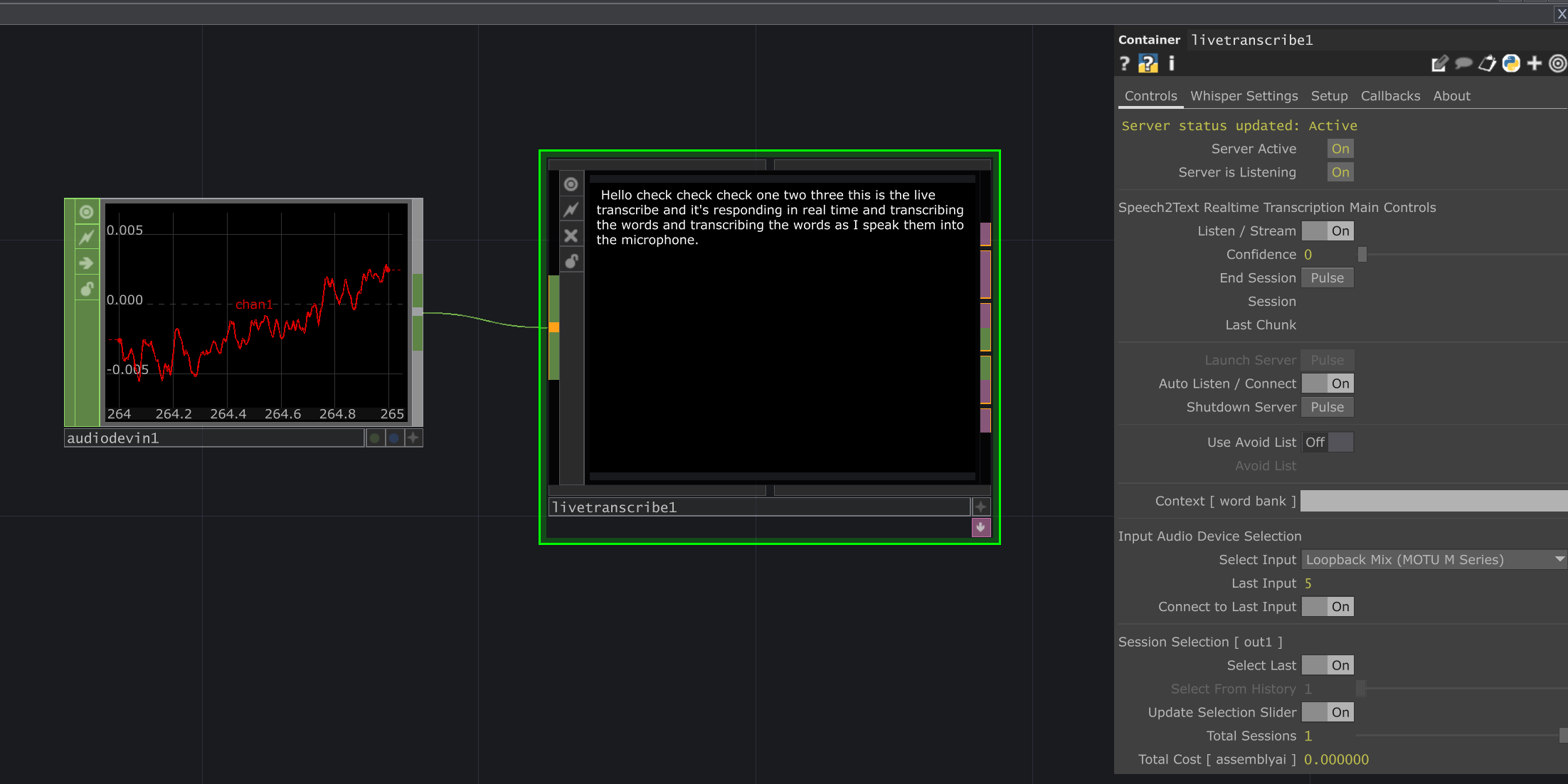Open the About tab

(x=1451, y=96)
